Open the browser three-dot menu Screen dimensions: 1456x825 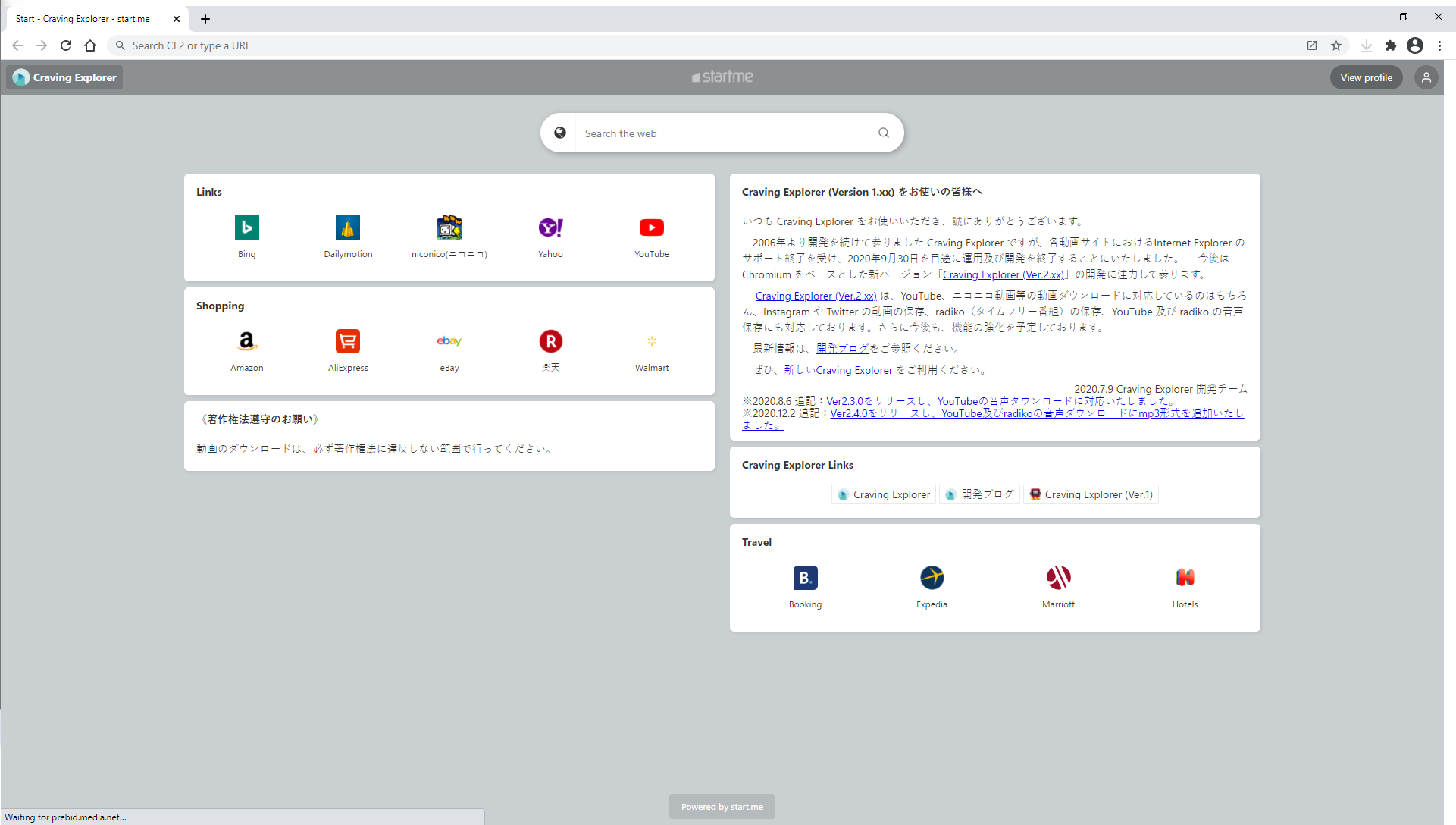[1440, 45]
